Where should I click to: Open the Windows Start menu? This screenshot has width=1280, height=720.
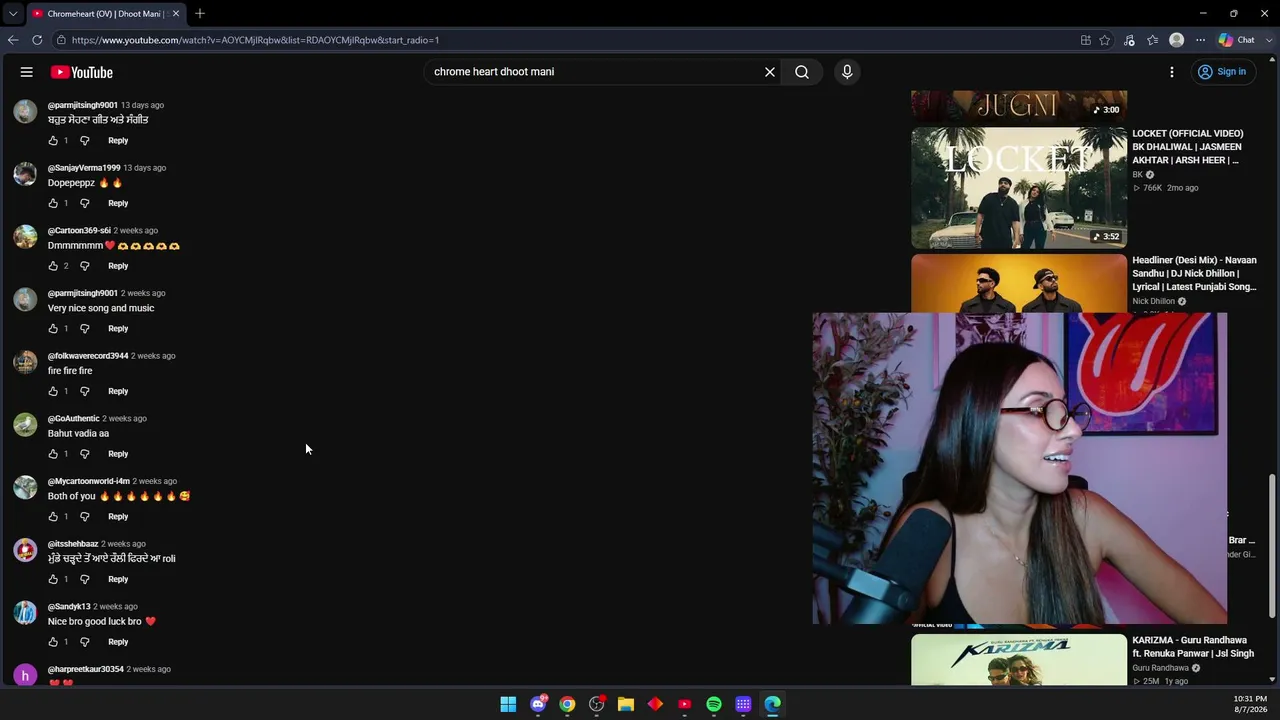tap(508, 704)
